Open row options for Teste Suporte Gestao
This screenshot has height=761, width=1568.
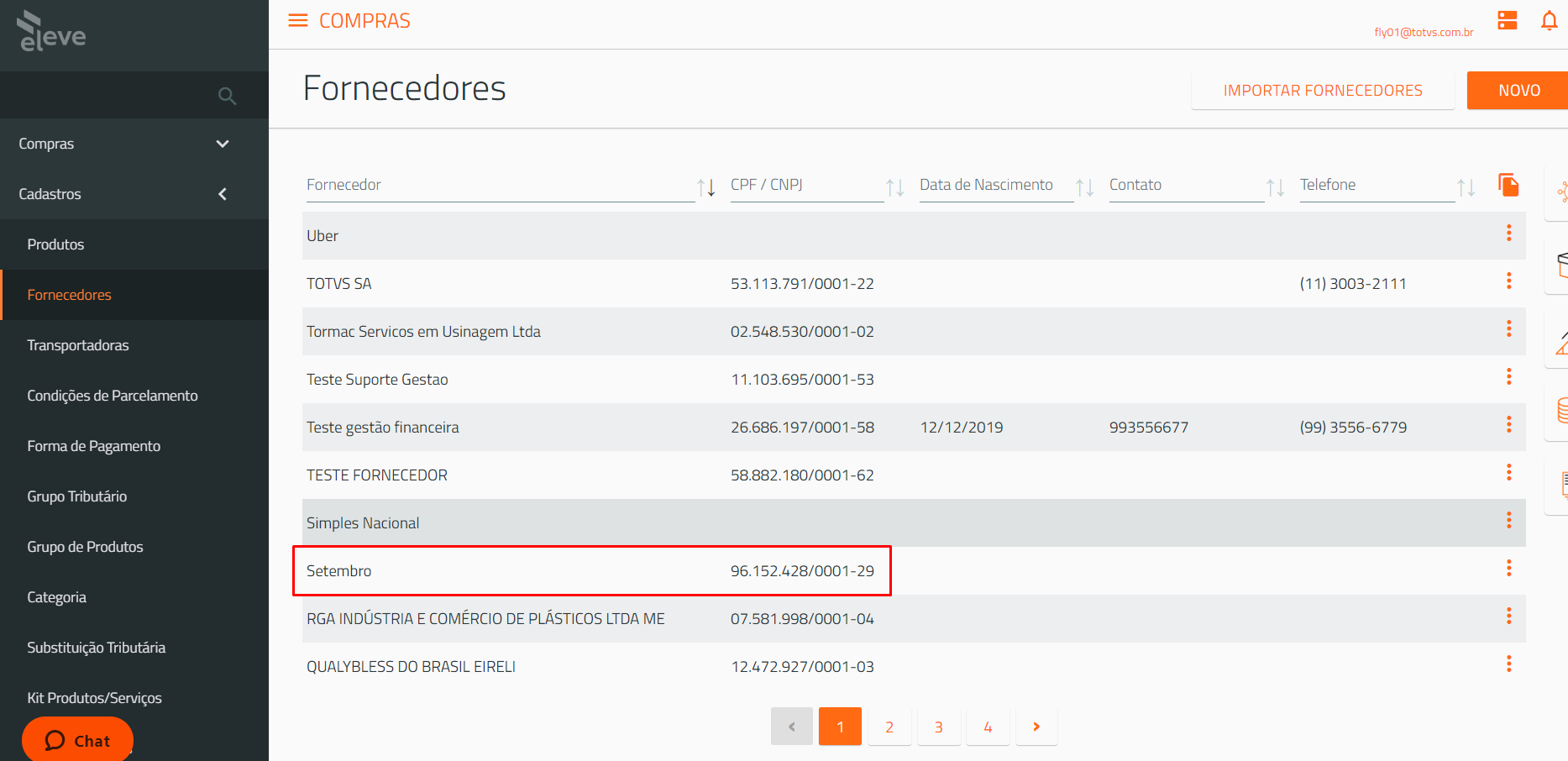[1508, 376]
